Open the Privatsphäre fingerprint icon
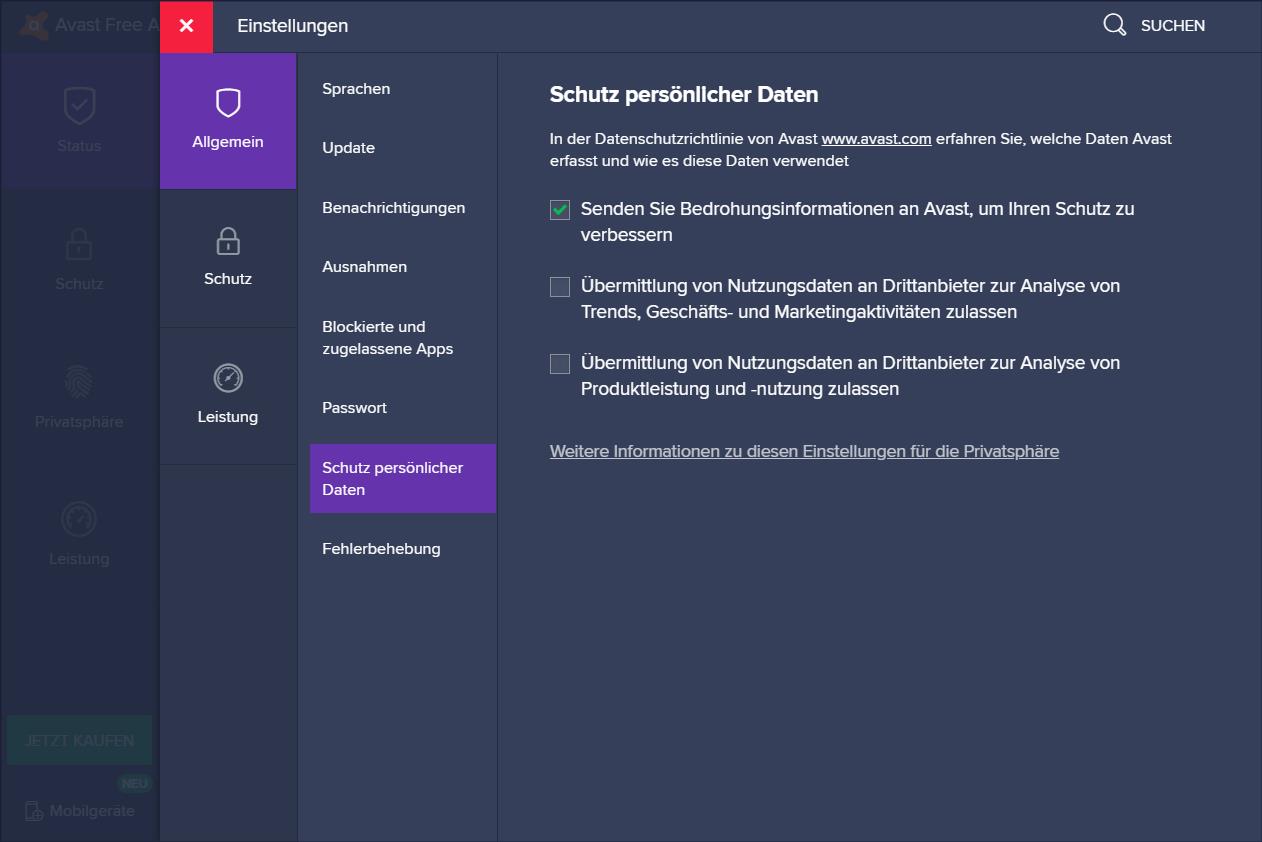 [x=79, y=381]
